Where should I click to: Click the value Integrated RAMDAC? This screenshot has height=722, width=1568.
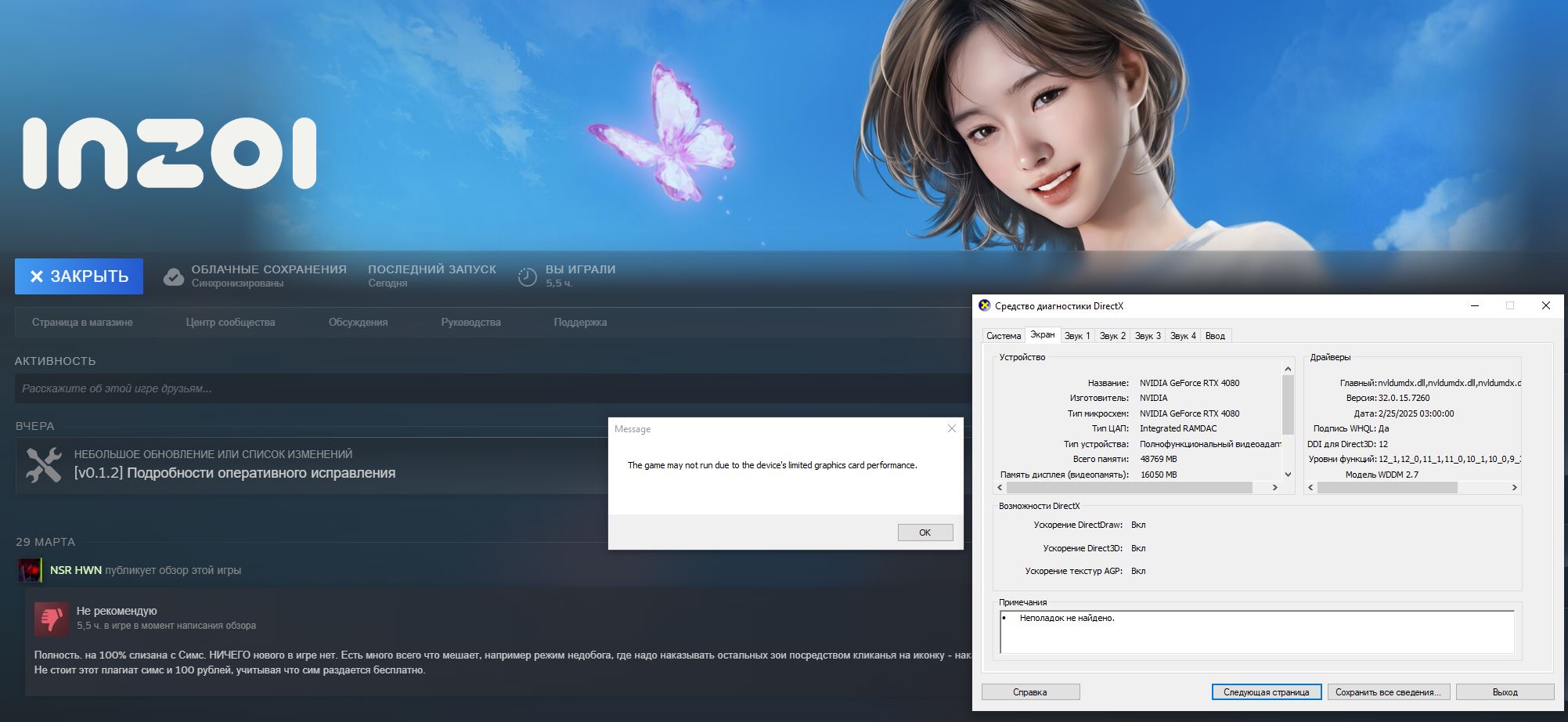coord(1178,428)
